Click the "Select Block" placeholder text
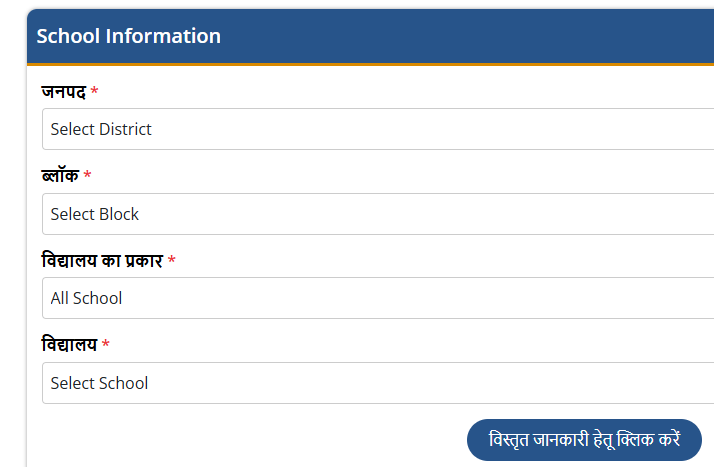 [x=95, y=214]
